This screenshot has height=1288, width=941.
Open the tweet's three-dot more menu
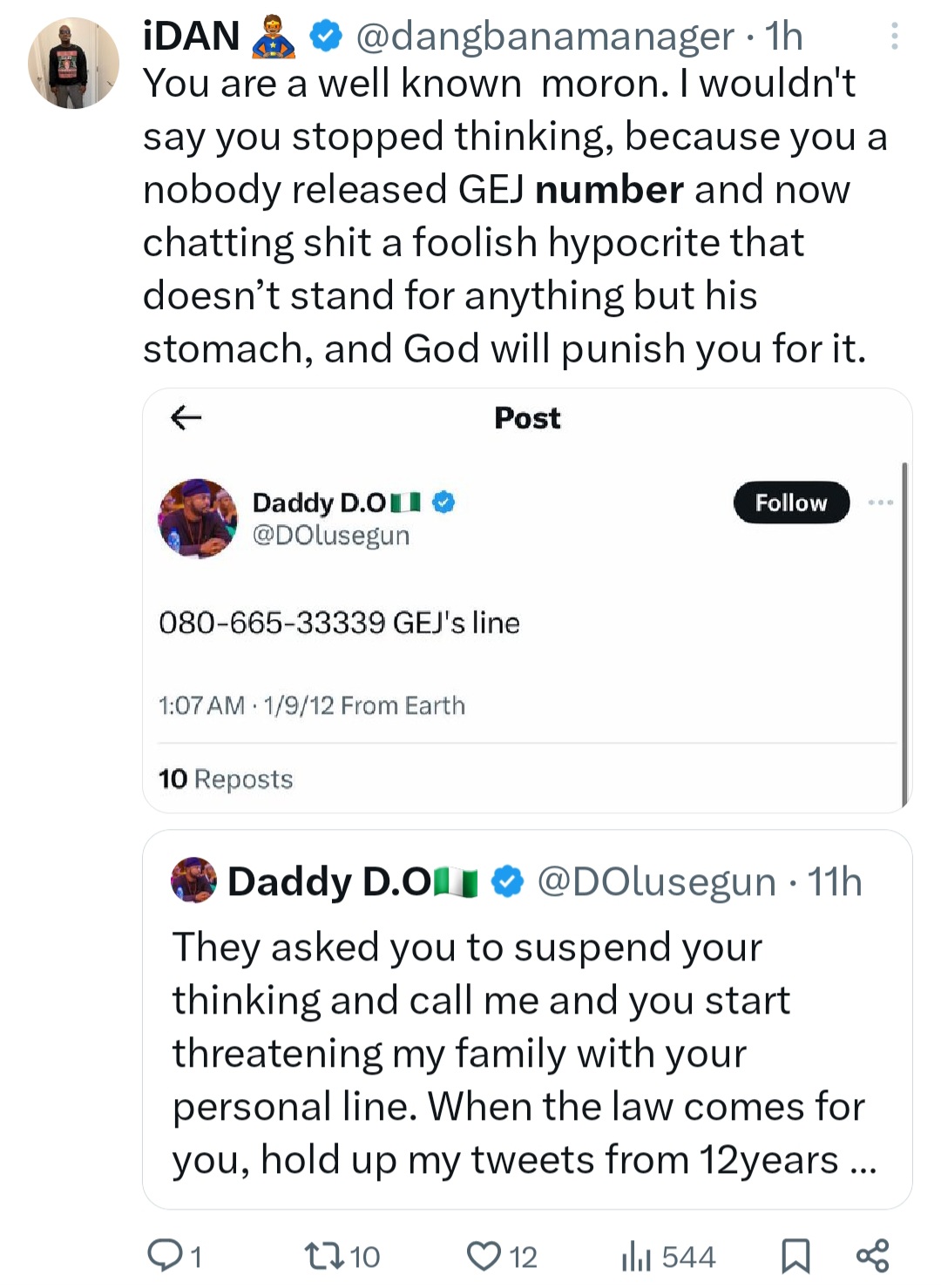tap(894, 36)
